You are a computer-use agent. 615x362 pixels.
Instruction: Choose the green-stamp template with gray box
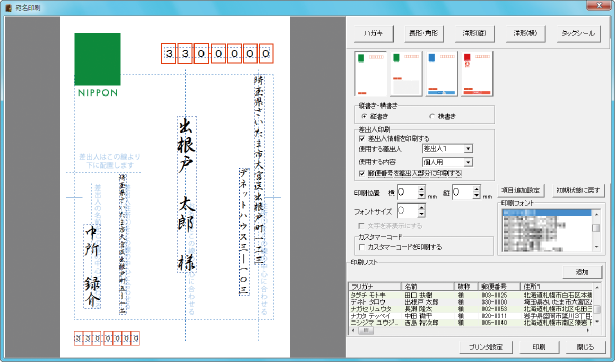click(x=406, y=73)
